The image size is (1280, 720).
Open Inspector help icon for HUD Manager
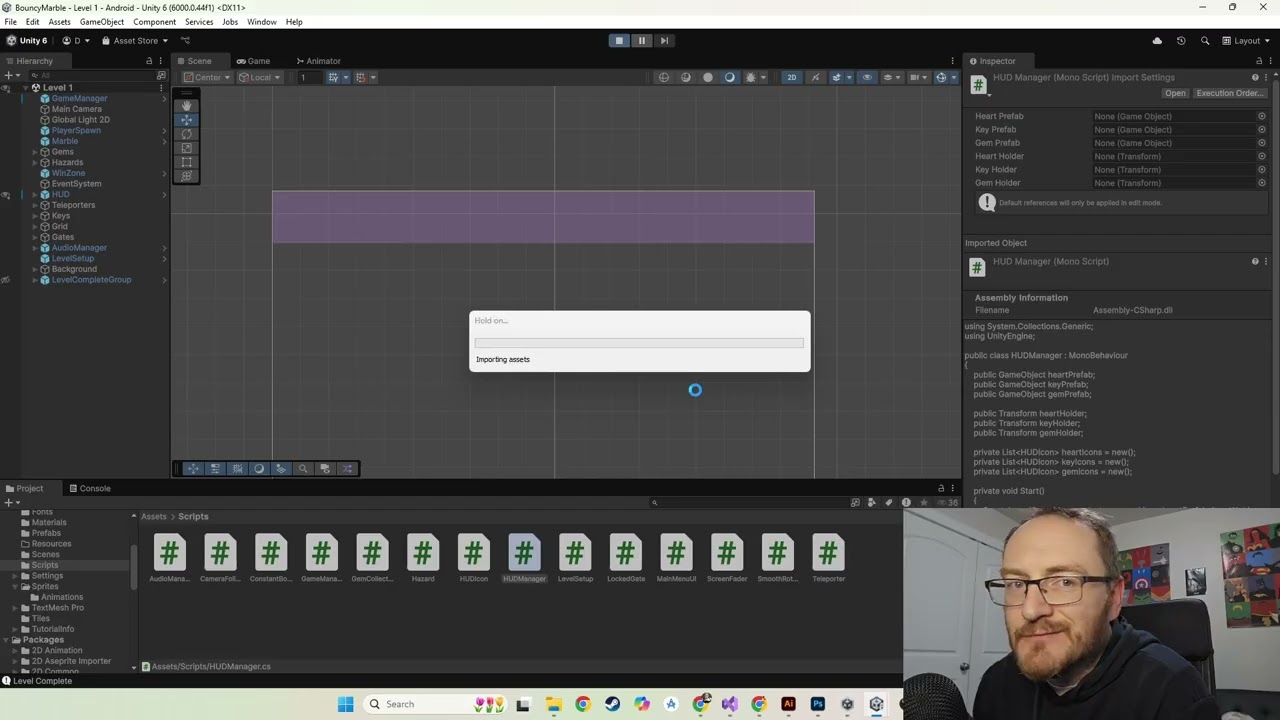(1255, 77)
